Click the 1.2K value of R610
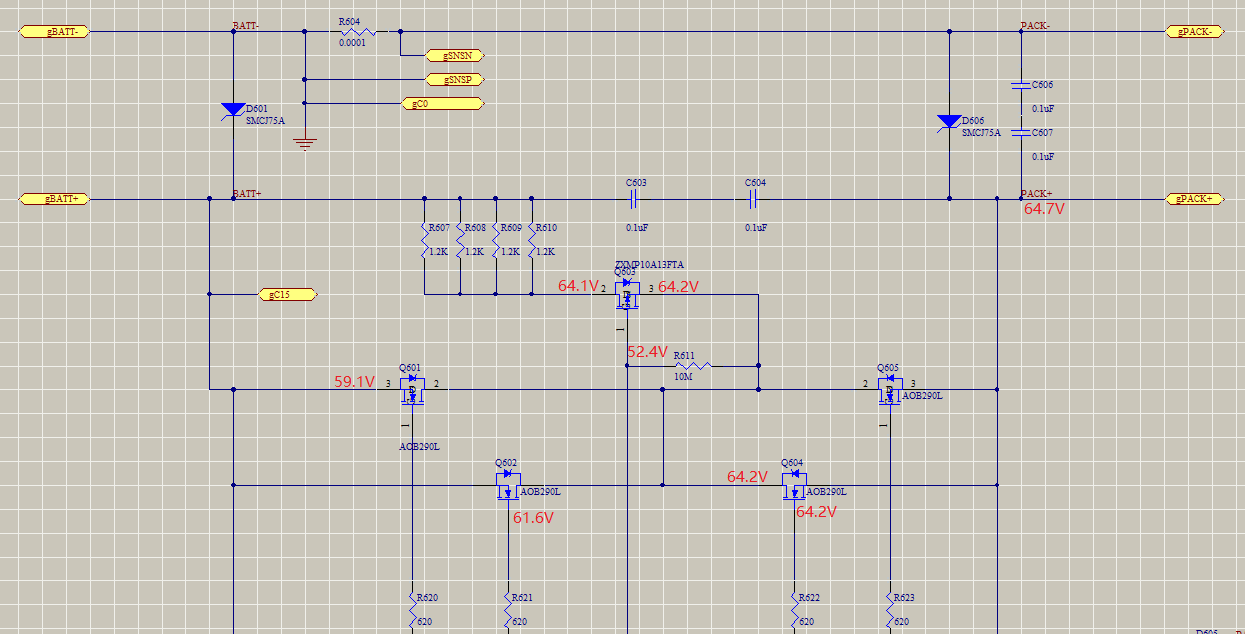The width and height of the screenshot is (1245, 634). click(x=545, y=252)
